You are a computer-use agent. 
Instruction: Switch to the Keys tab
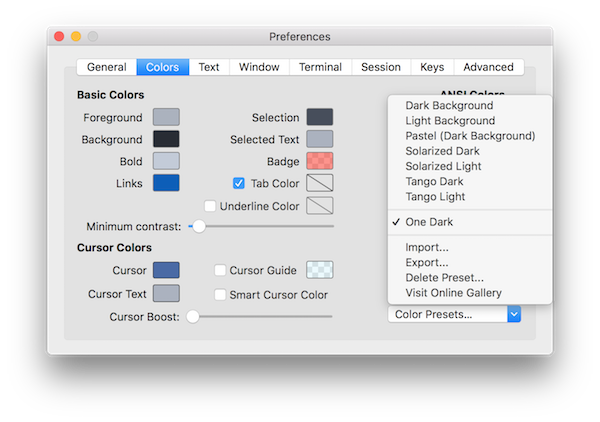click(432, 67)
